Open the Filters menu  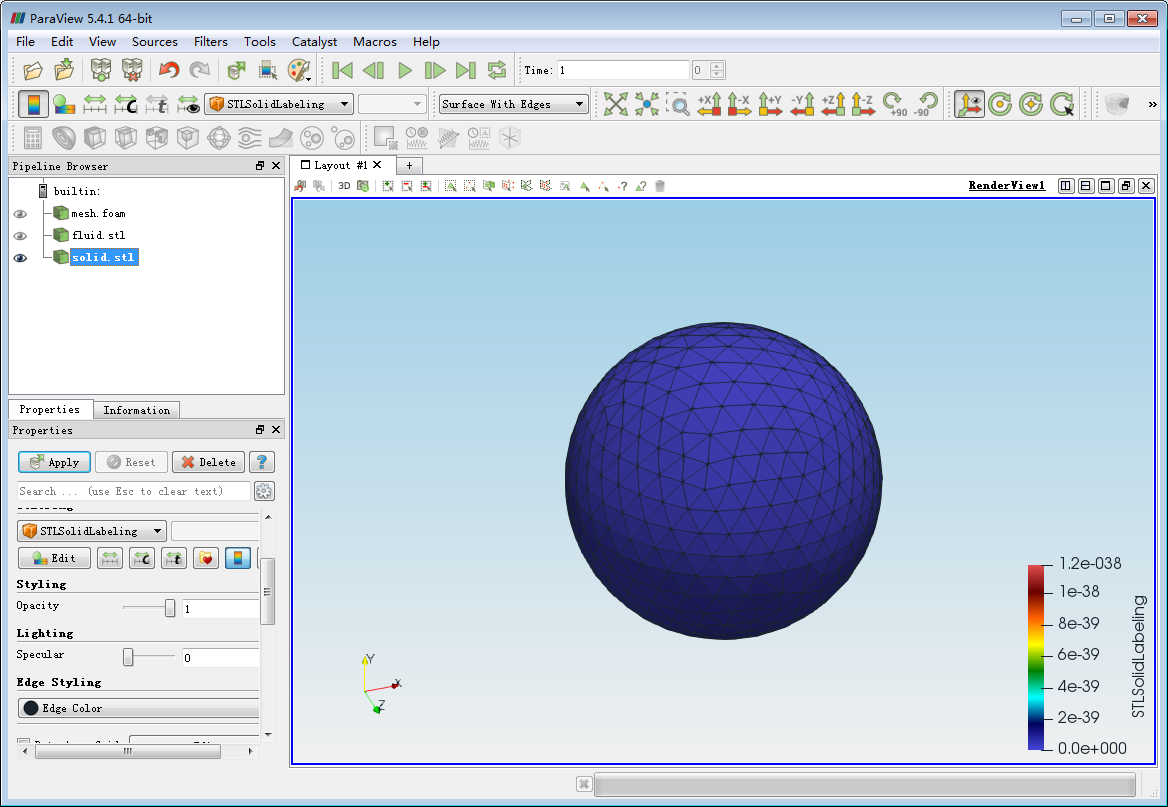coord(210,42)
